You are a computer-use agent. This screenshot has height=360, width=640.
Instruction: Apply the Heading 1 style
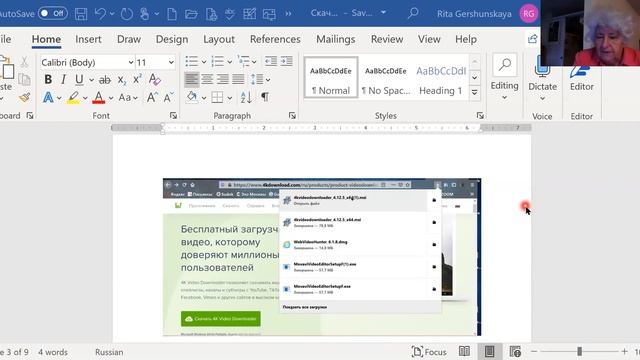pyautogui.click(x=441, y=77)
